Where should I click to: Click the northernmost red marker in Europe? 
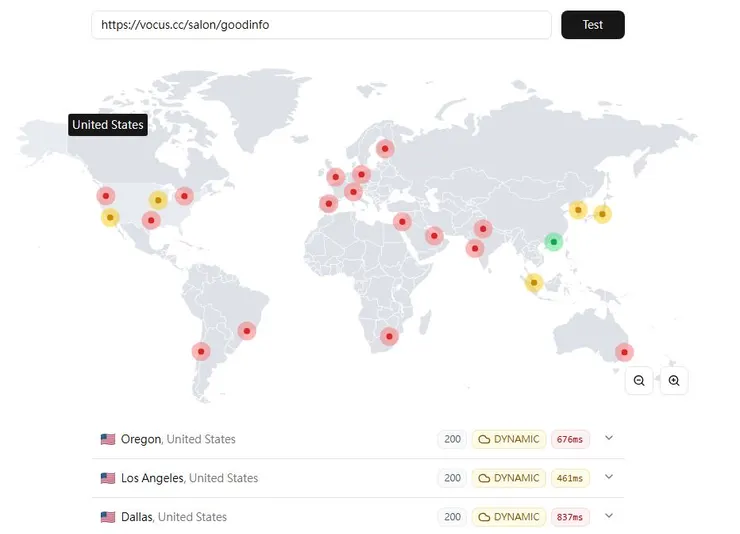385,149
